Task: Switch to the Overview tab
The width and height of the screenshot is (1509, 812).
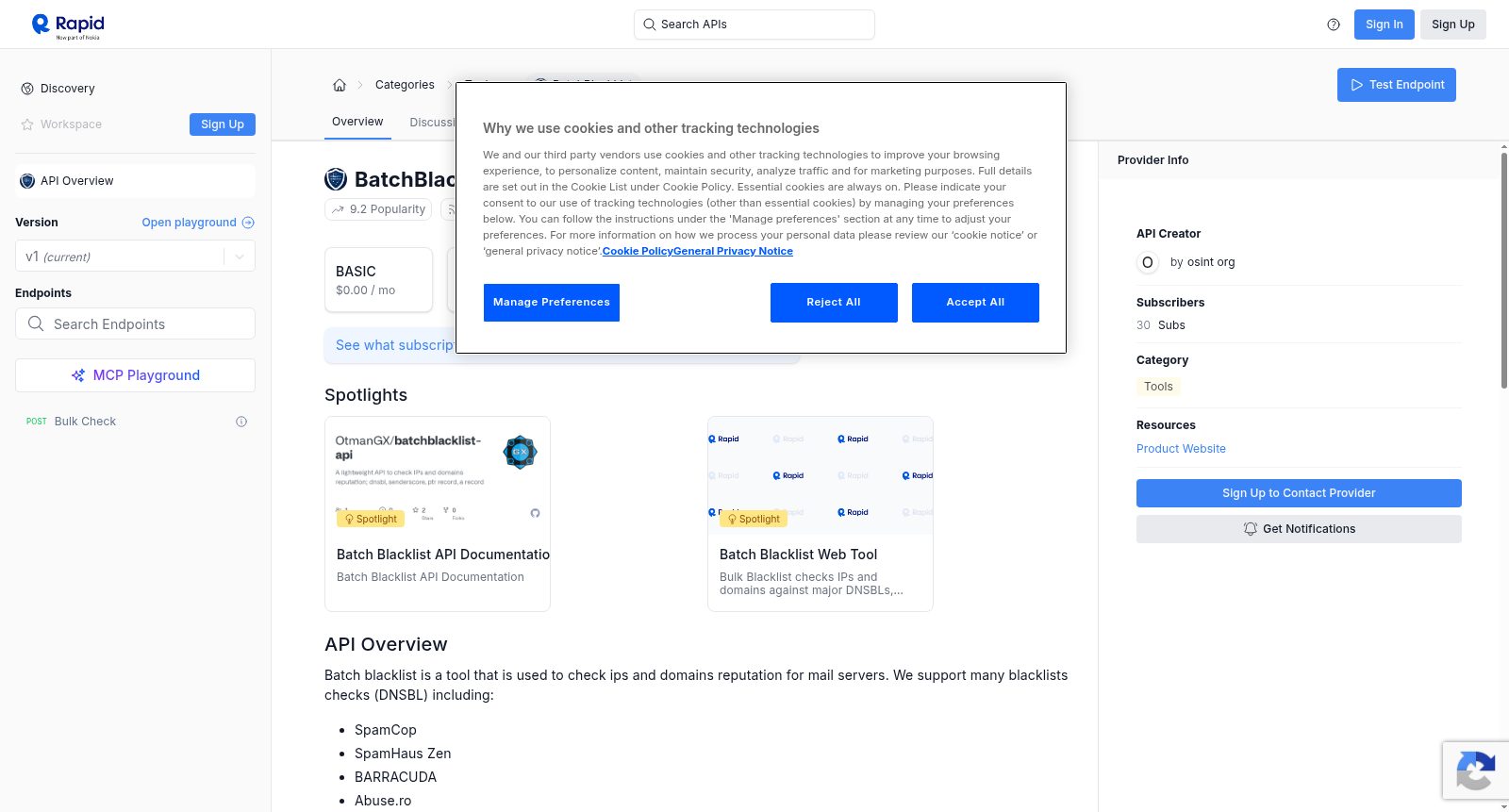Action: (357, 122)
